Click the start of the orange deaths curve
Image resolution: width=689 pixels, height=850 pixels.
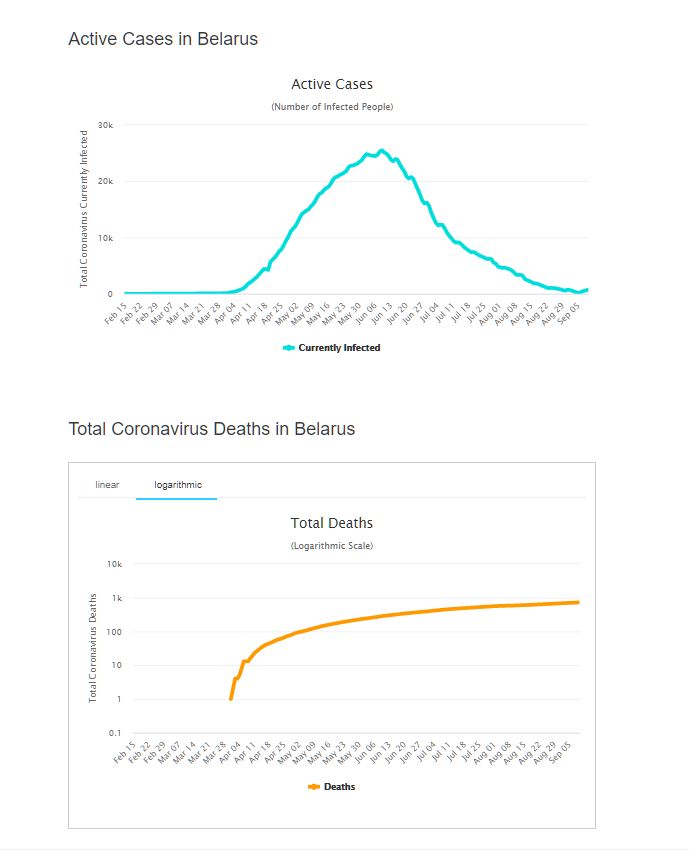pos(231,698)
